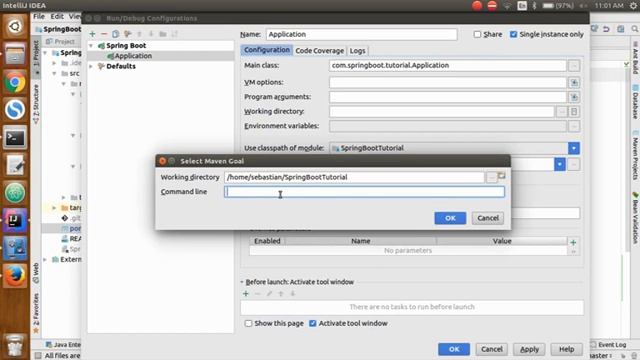This screenshot has height=360, width=640.
Task: Open the File menu
Action: 39,16
